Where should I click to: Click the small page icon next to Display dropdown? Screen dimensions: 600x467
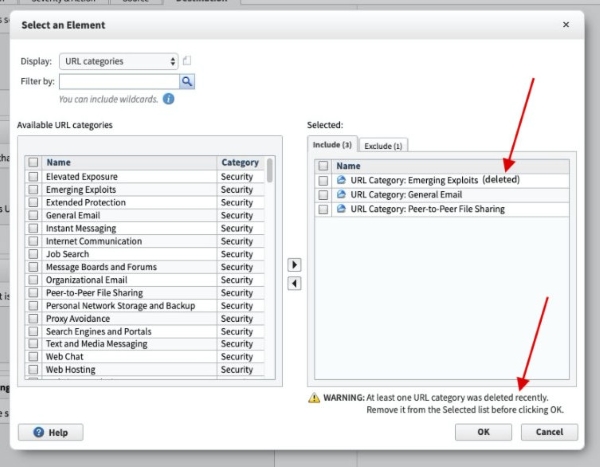click(187, 61)
